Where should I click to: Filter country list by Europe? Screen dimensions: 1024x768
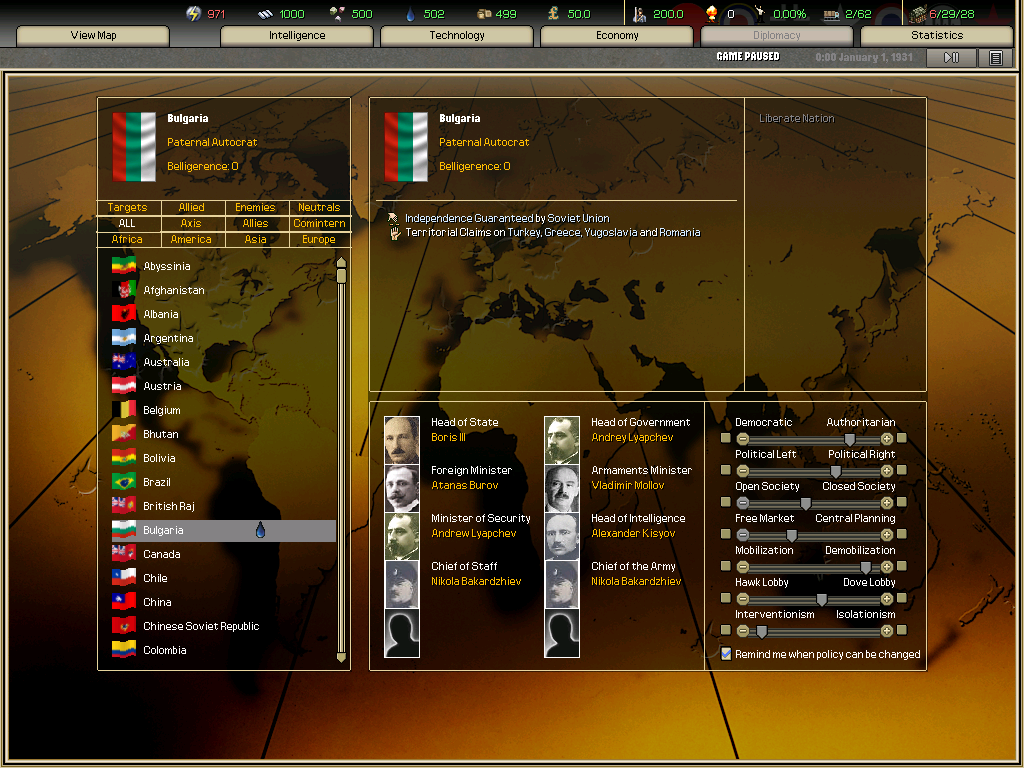319,239
